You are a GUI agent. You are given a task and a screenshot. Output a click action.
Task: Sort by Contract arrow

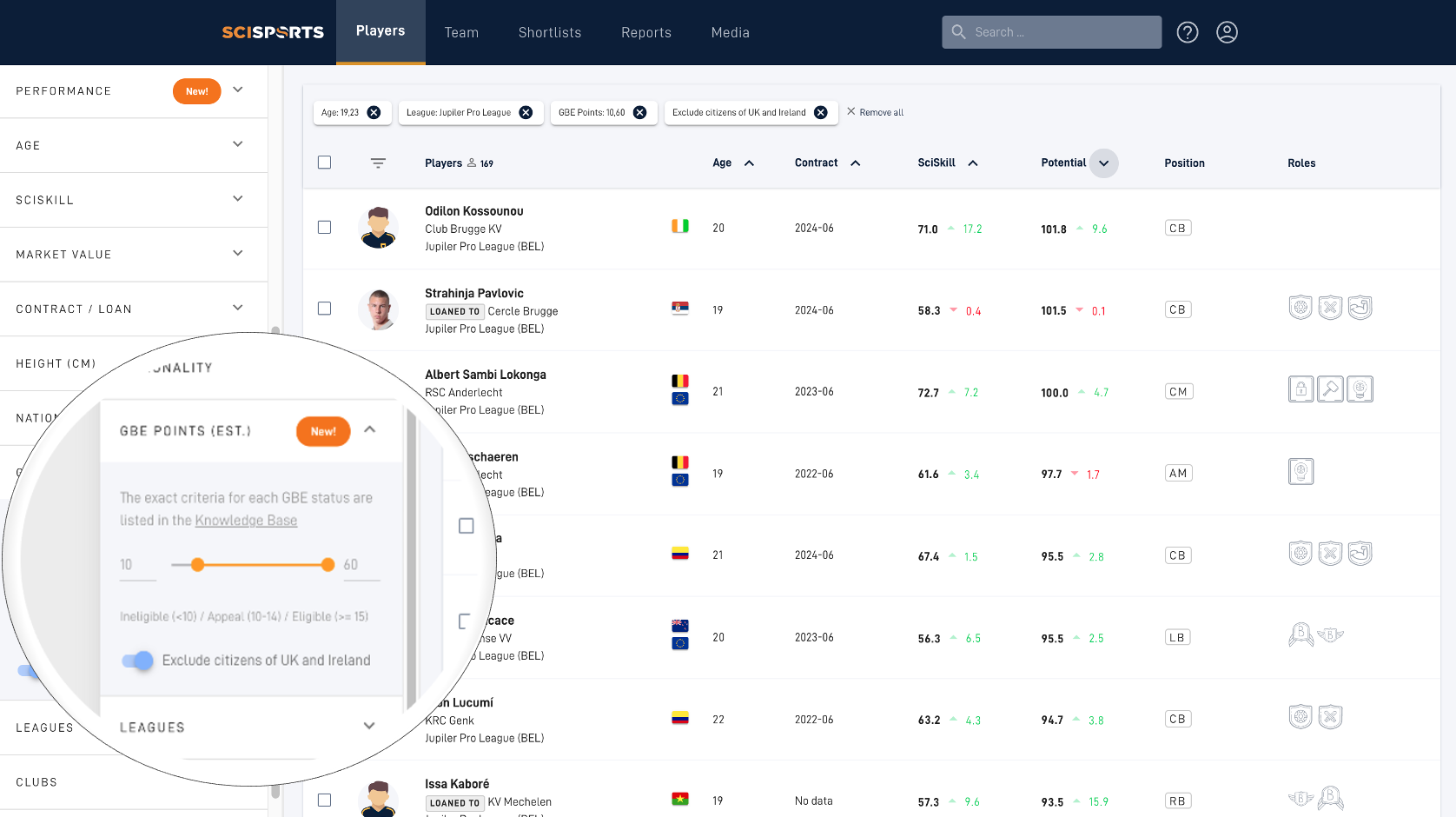[855, 163]
